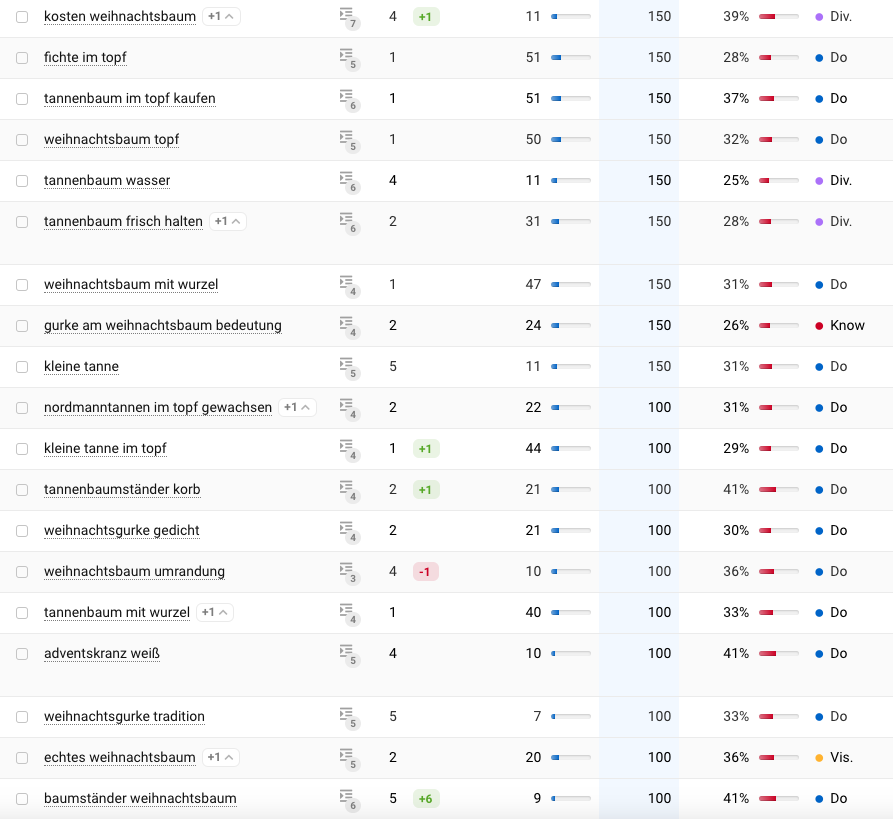
Task: Open SERP features icon for tannenbaum wasser
Action: [347, 181]
